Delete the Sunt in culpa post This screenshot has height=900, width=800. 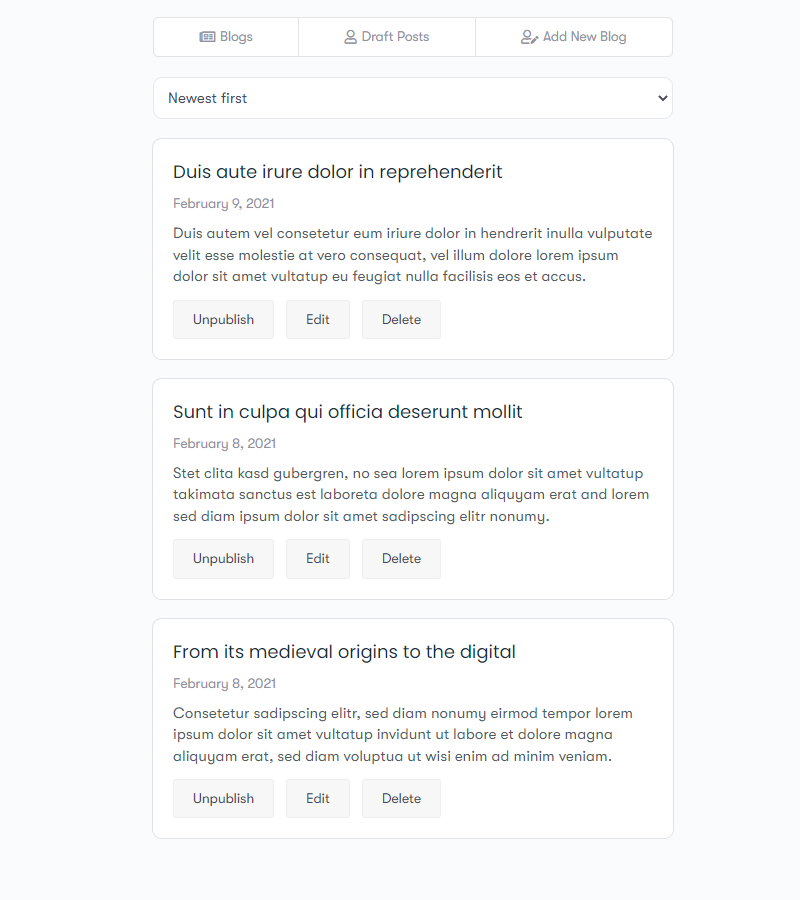tap(401, 559)
